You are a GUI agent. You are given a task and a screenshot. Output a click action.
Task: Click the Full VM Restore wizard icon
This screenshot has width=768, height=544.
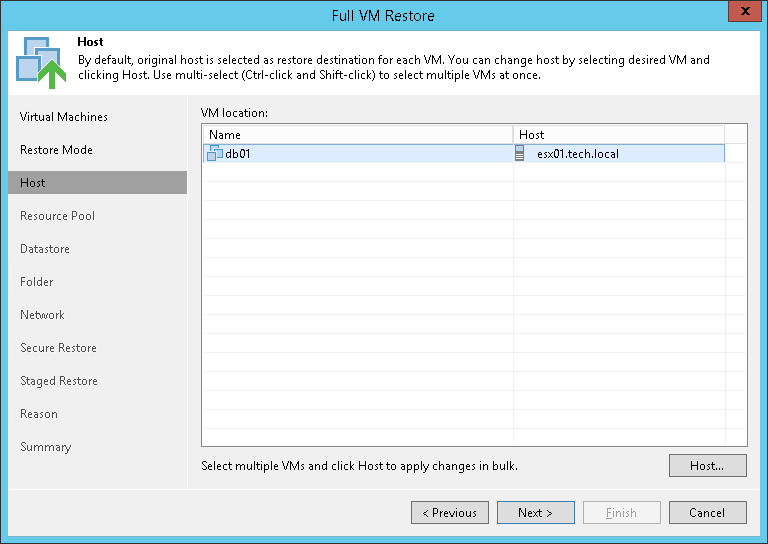(x=37, y=62)
